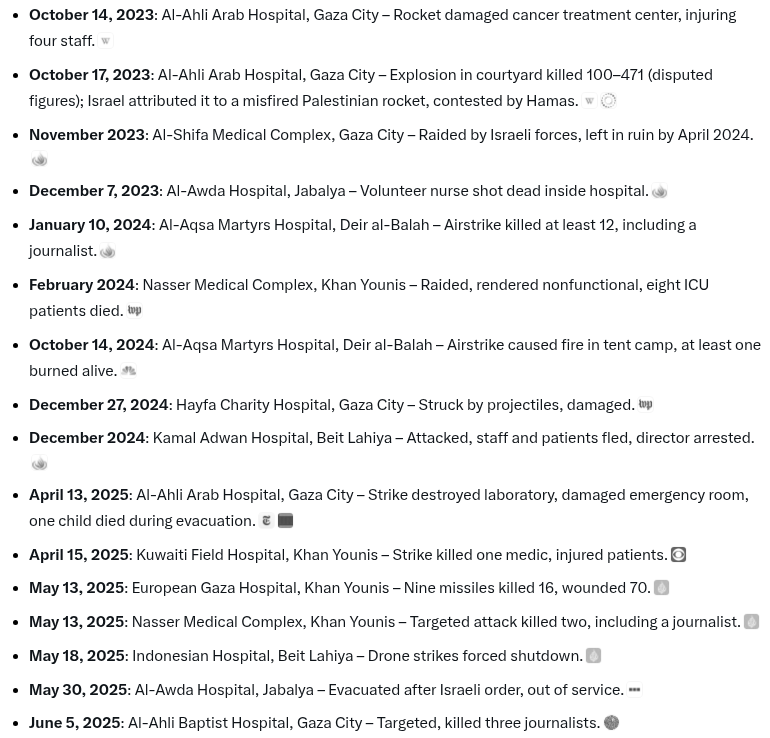Open the citation icon for the May 13 Nasser Medical Complex attack
This screenshot has height=738, width=770.
point(751,622)
